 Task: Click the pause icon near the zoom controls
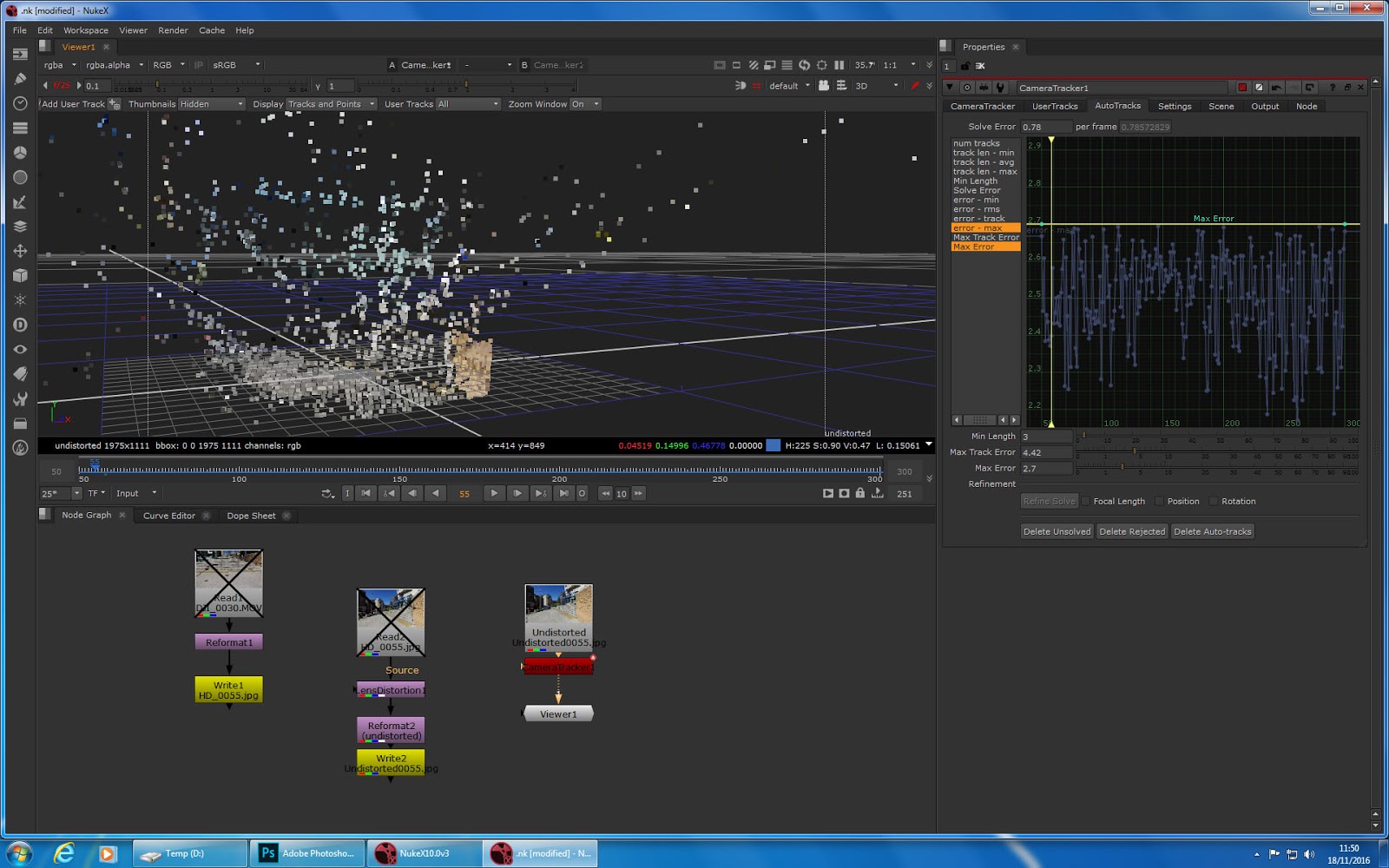(x=838, y=64)
